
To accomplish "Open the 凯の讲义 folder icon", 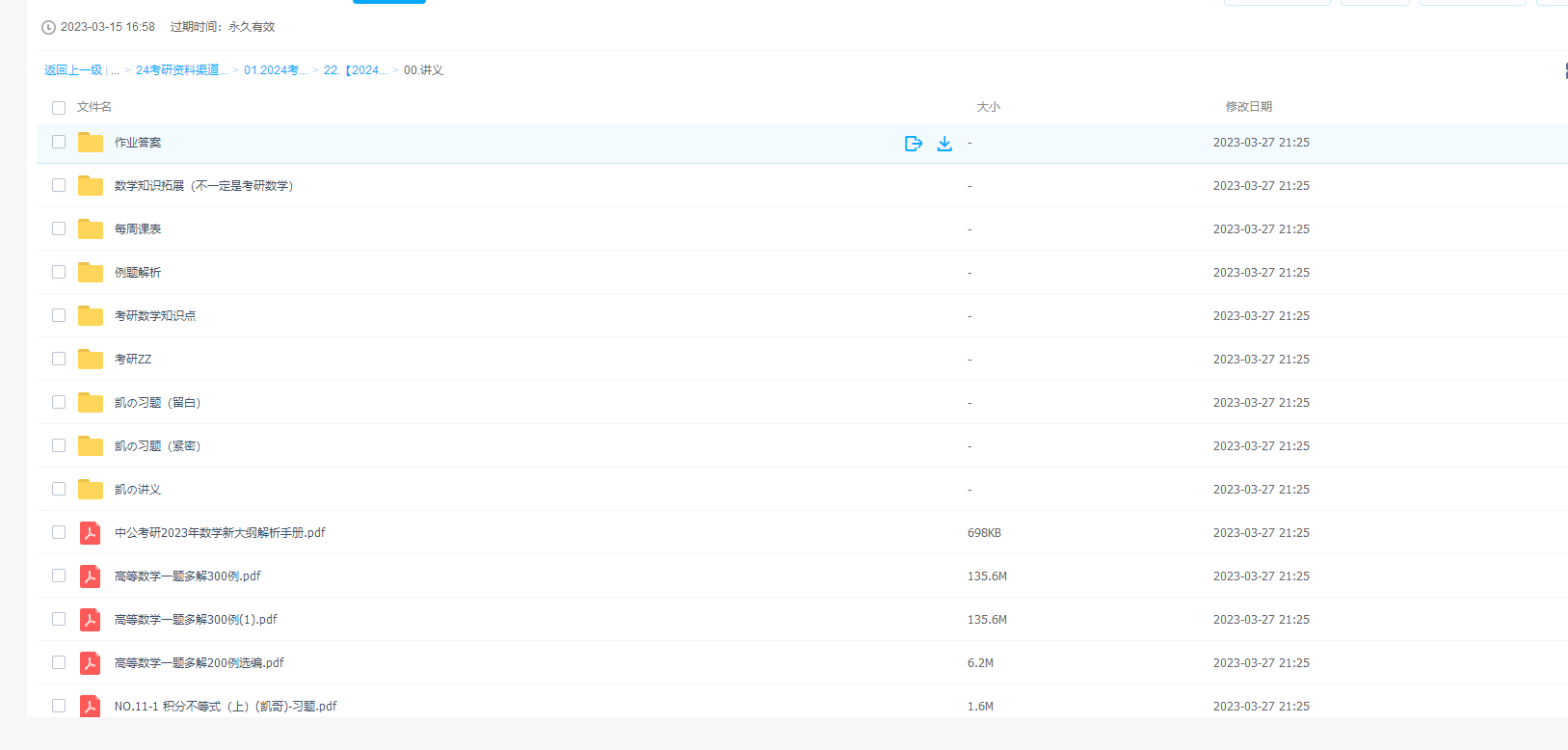I will click(91, 490).
